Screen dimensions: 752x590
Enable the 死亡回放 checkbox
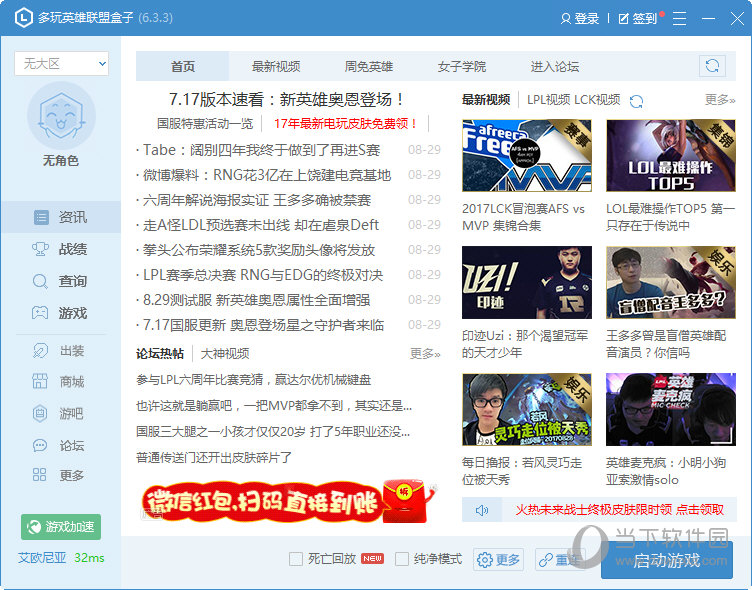point(296,559)
